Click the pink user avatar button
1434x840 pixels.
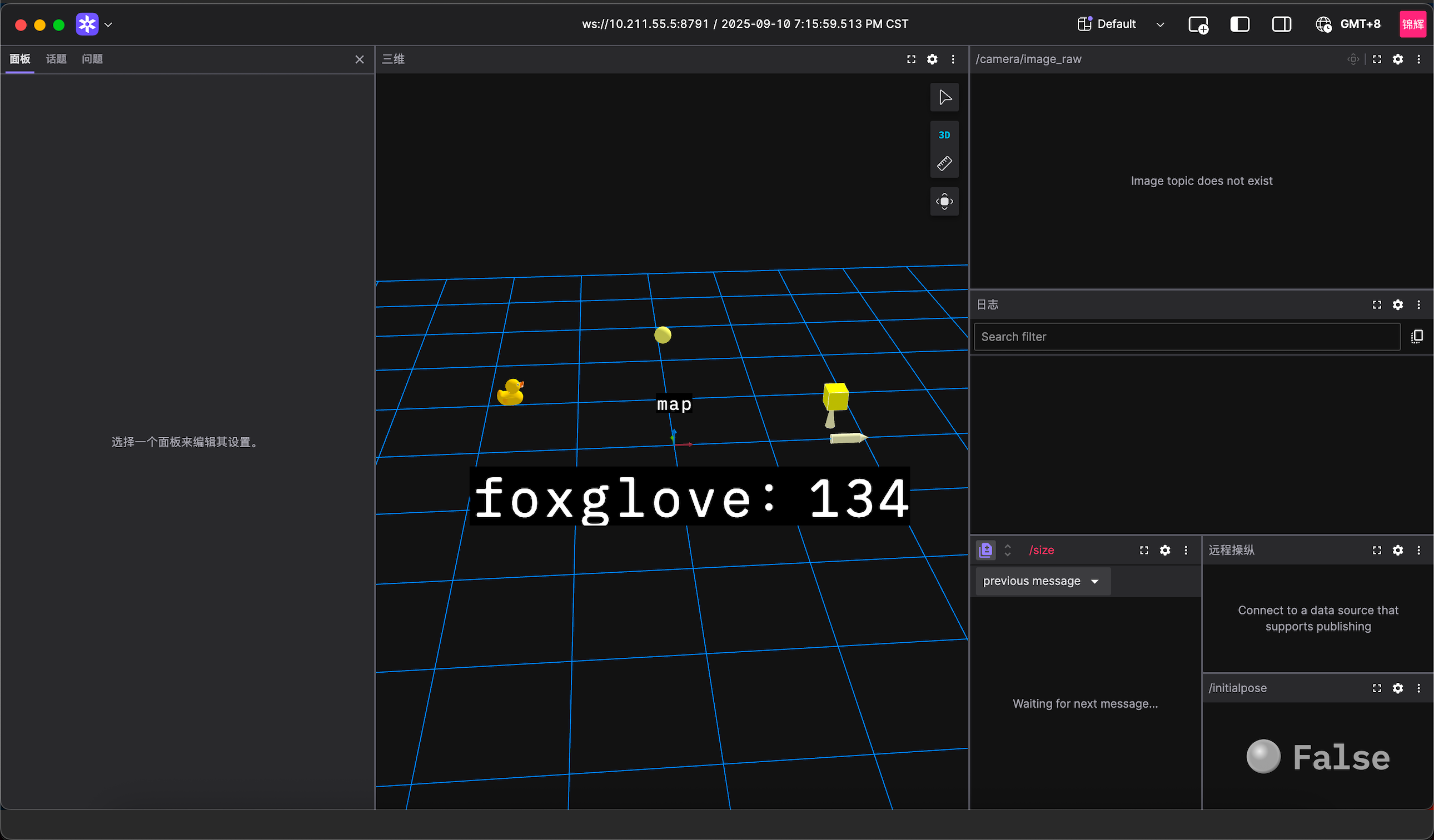1412,24
